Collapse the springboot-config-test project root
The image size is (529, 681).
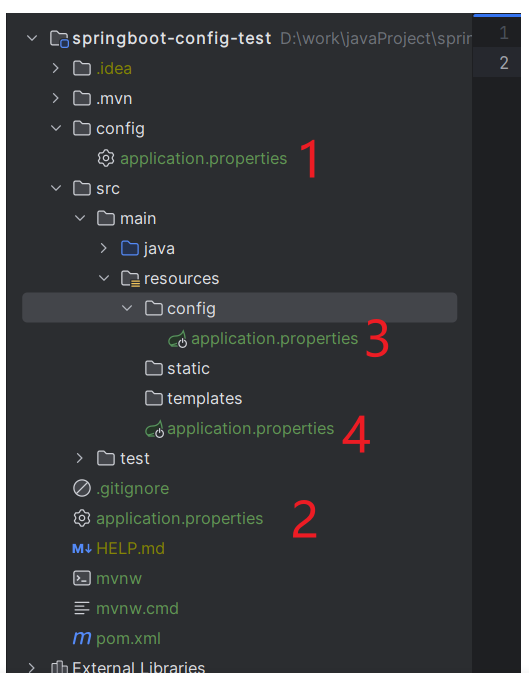(32, 38)
